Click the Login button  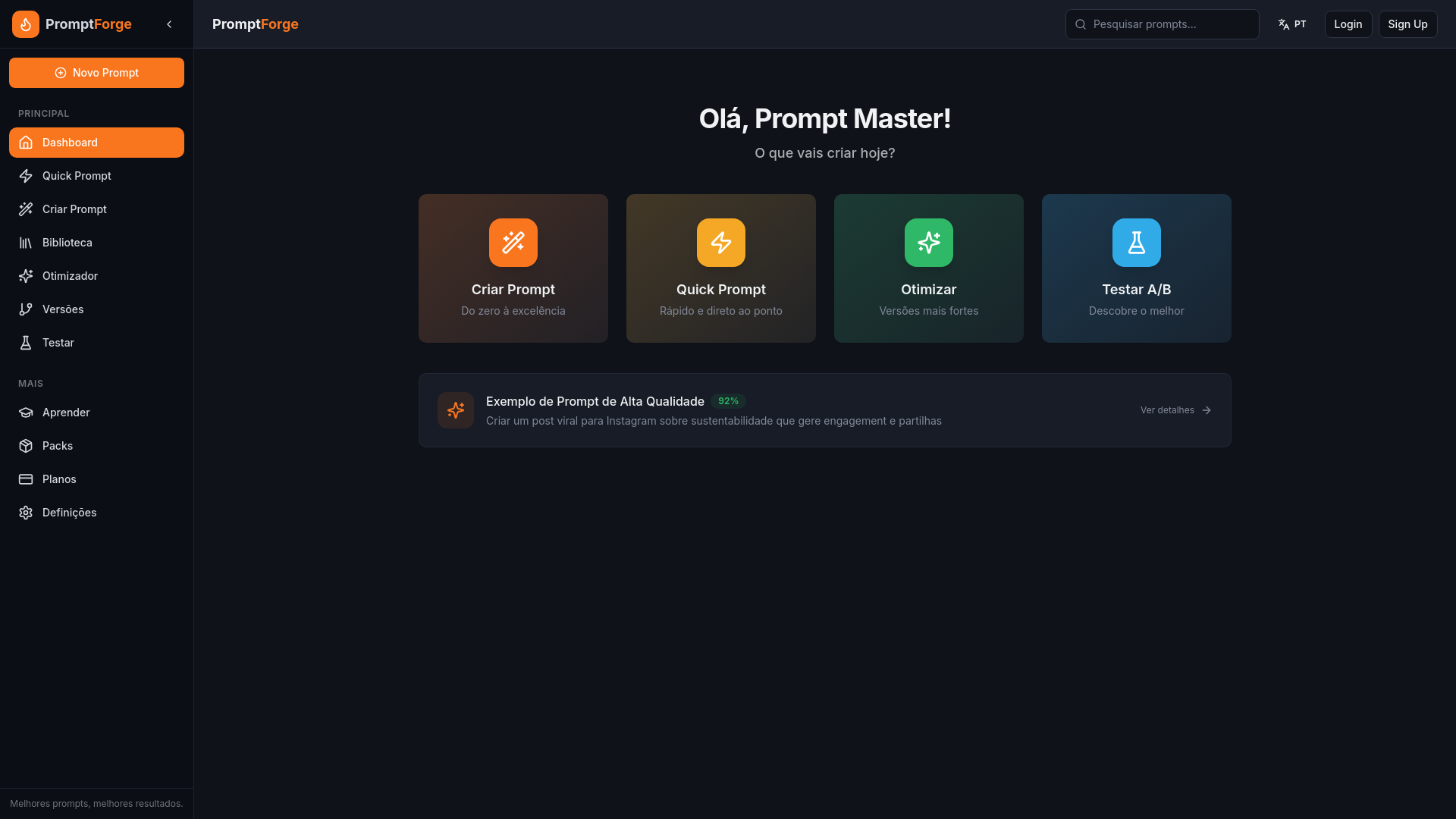[1348, 24]
